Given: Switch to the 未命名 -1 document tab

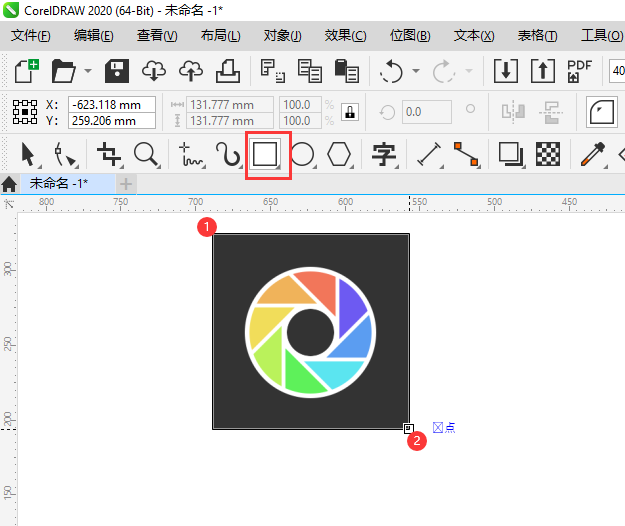Looking at the screenshot, I should (x=68, y=184).
